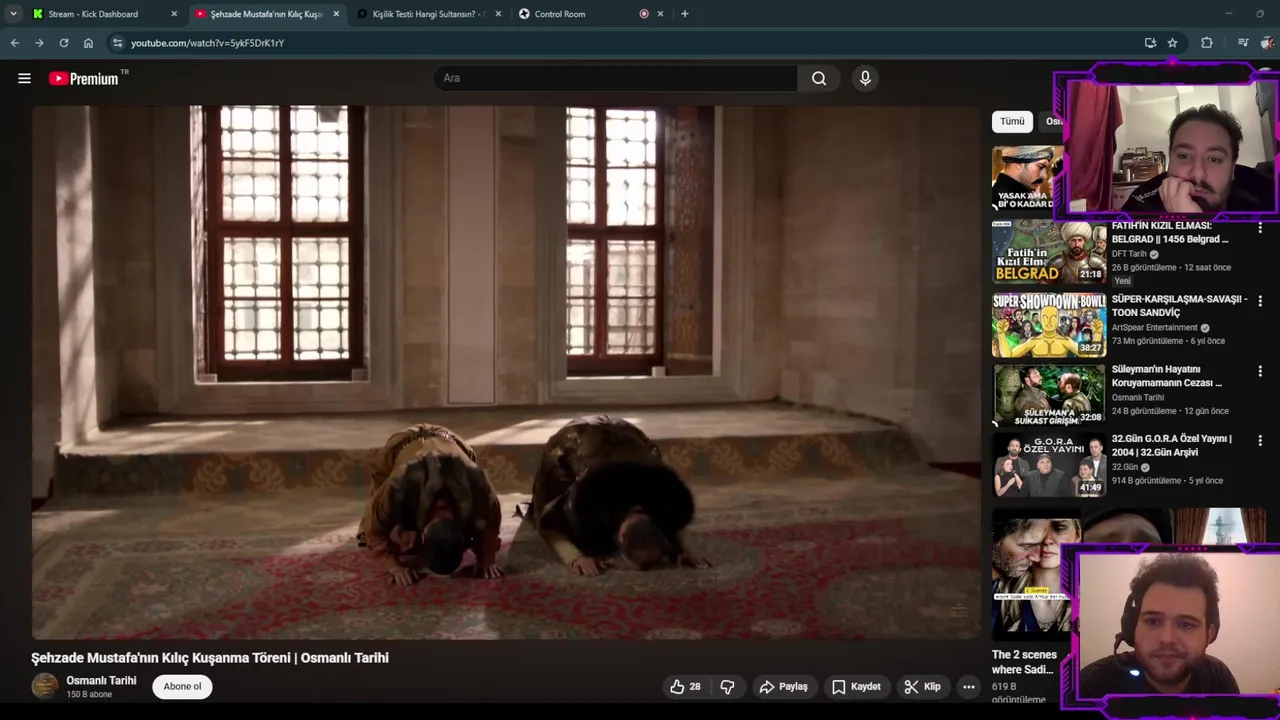Viewport: 1280px width, 720px height.
Task: Click '24 B görüntüleme • 12 gün önce' text
Action: click(x=1170, y=411)
